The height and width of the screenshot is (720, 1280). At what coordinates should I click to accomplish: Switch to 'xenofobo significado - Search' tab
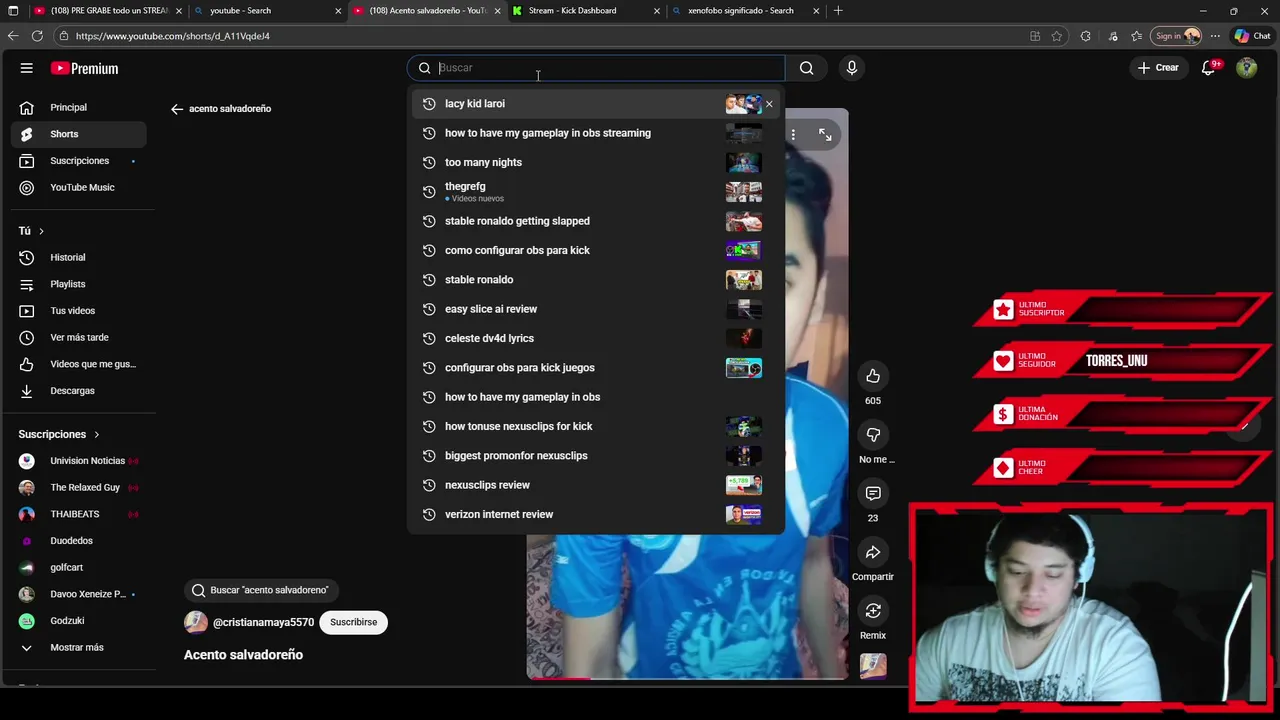point(745,11)
